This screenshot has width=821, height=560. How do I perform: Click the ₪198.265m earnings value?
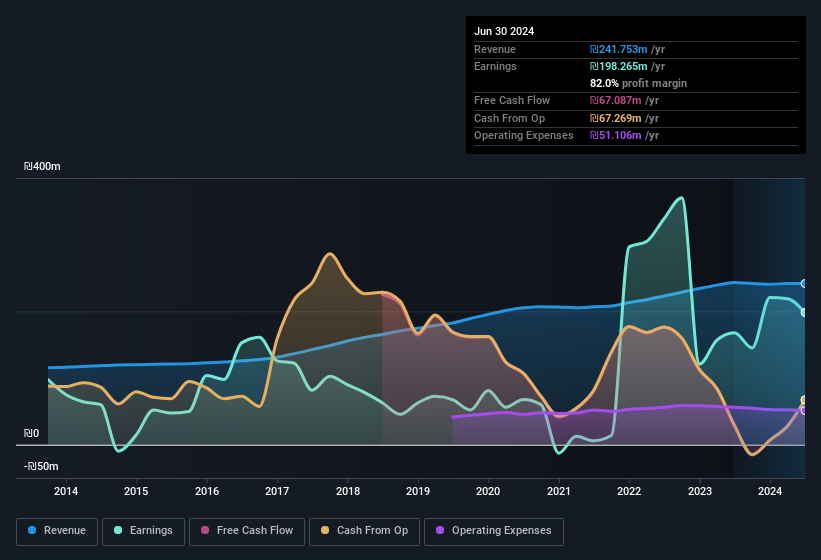[x=618, y=66]
